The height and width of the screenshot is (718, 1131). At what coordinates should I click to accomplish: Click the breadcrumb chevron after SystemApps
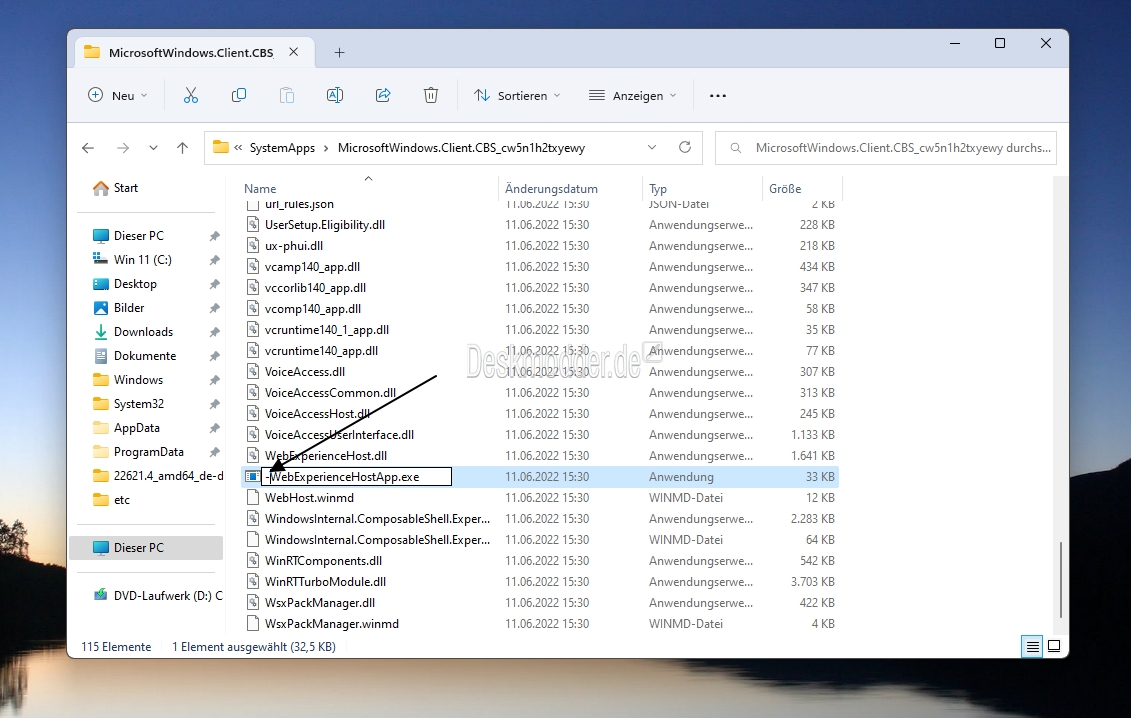(x=326, y=148)
